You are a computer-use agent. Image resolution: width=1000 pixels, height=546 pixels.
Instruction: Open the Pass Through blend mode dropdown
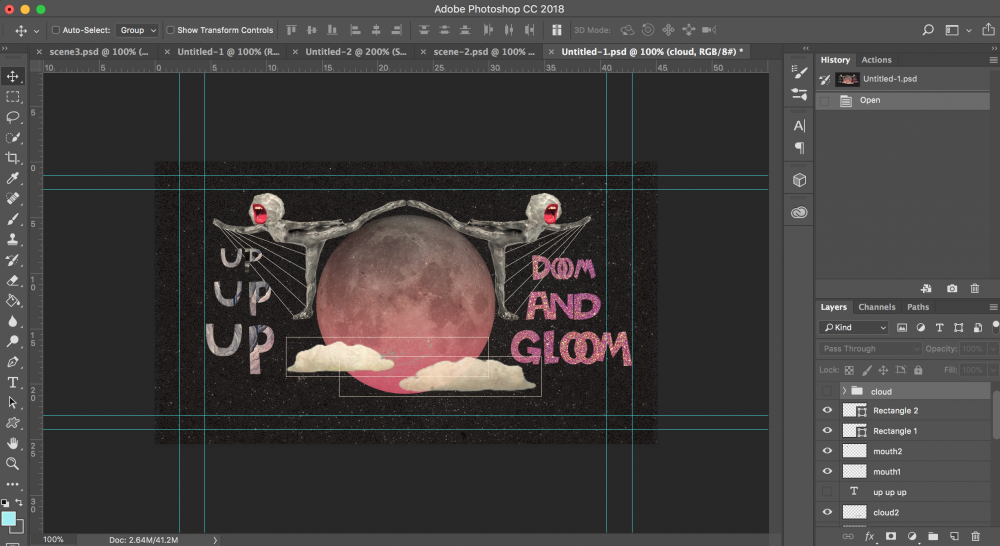point(870,348)
